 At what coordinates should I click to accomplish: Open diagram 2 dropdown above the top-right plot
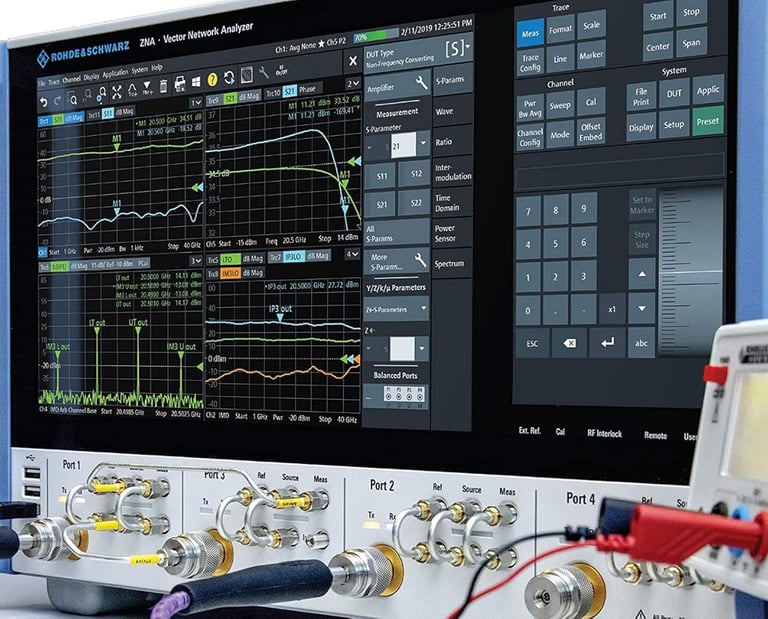click(353, 84)
